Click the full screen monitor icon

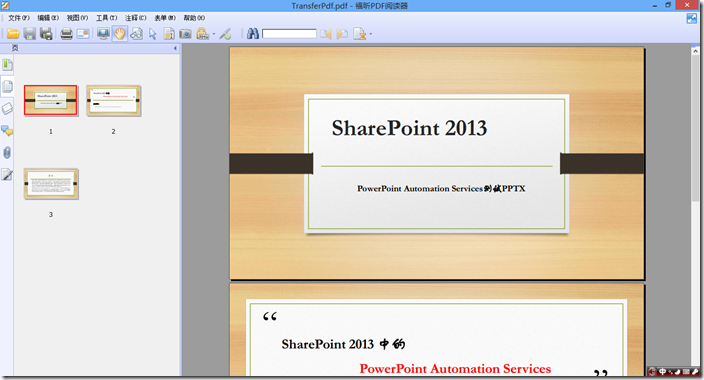point(103,34)
